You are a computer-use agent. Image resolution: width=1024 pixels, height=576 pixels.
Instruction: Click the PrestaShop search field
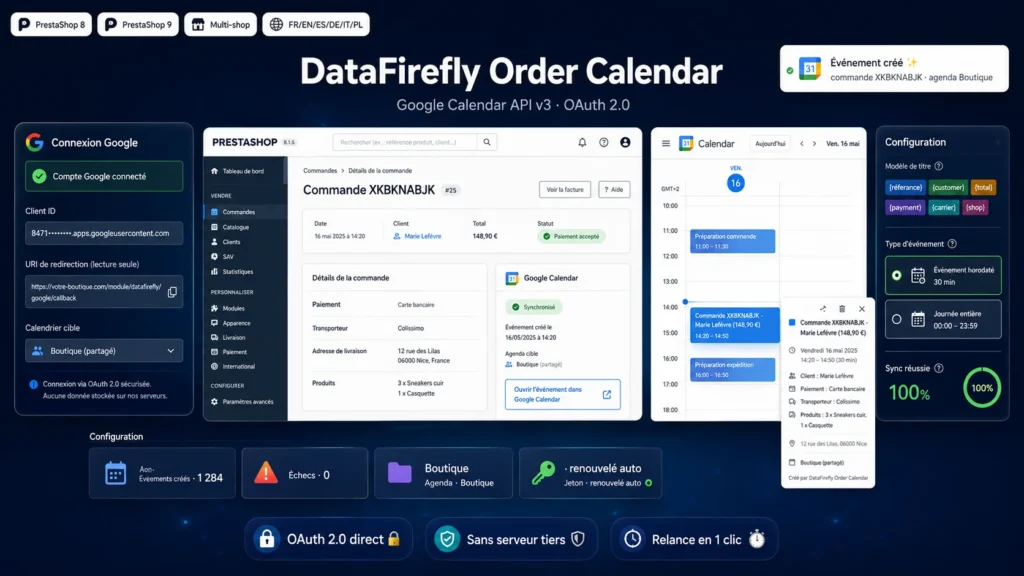(x=405, y=142)
